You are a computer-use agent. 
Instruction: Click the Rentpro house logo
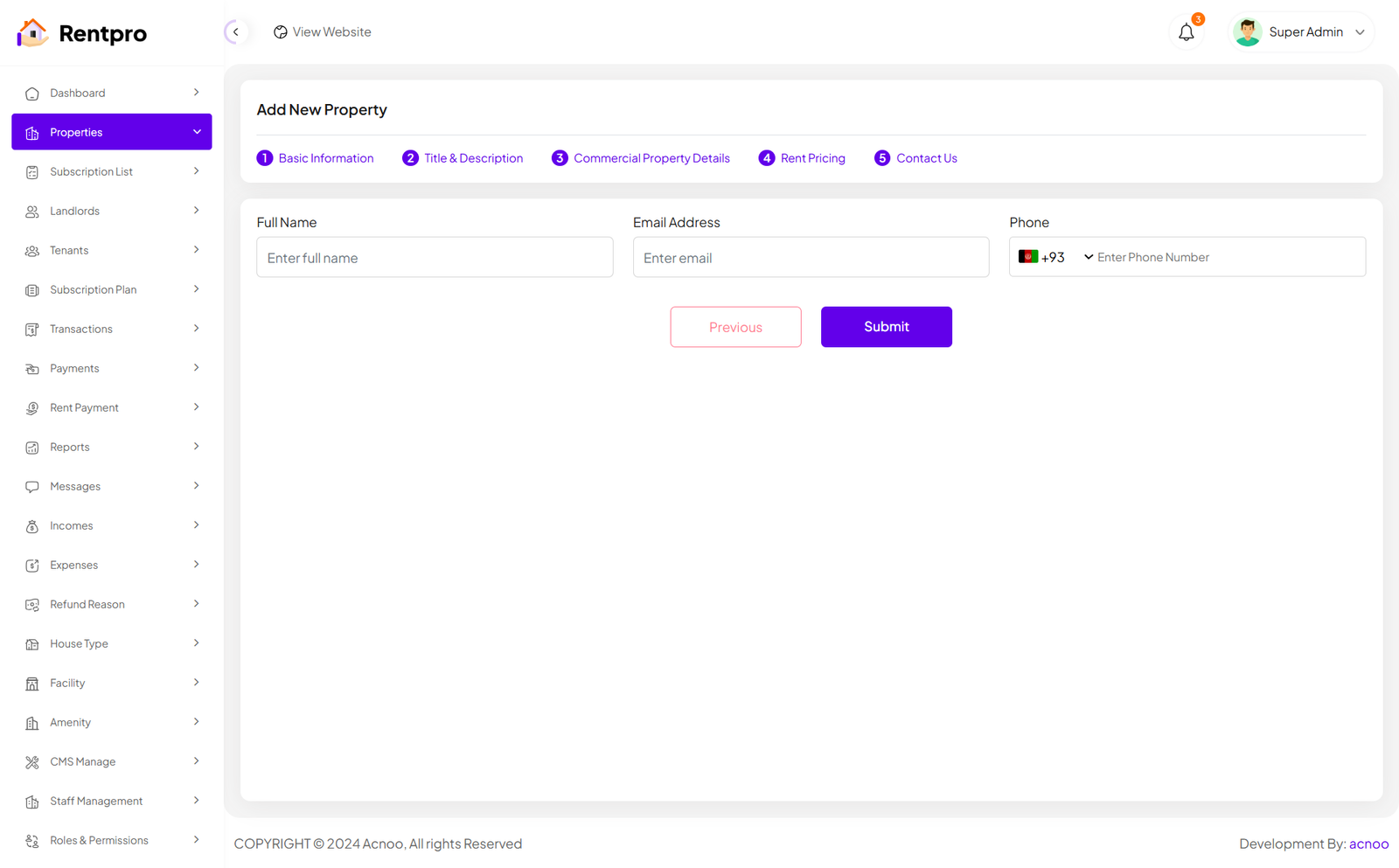click(32, 33)
